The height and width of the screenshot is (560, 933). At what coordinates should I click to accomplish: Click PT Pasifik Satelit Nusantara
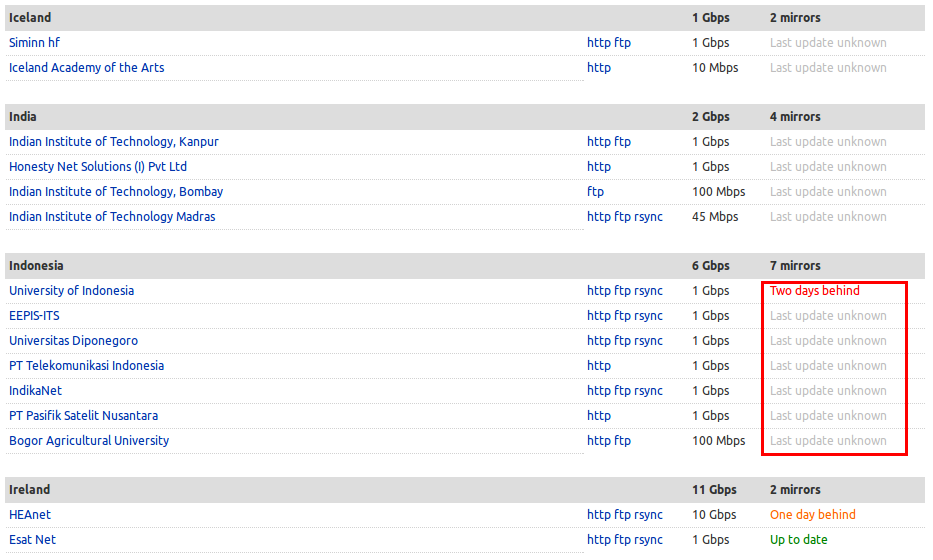(83, 416)
